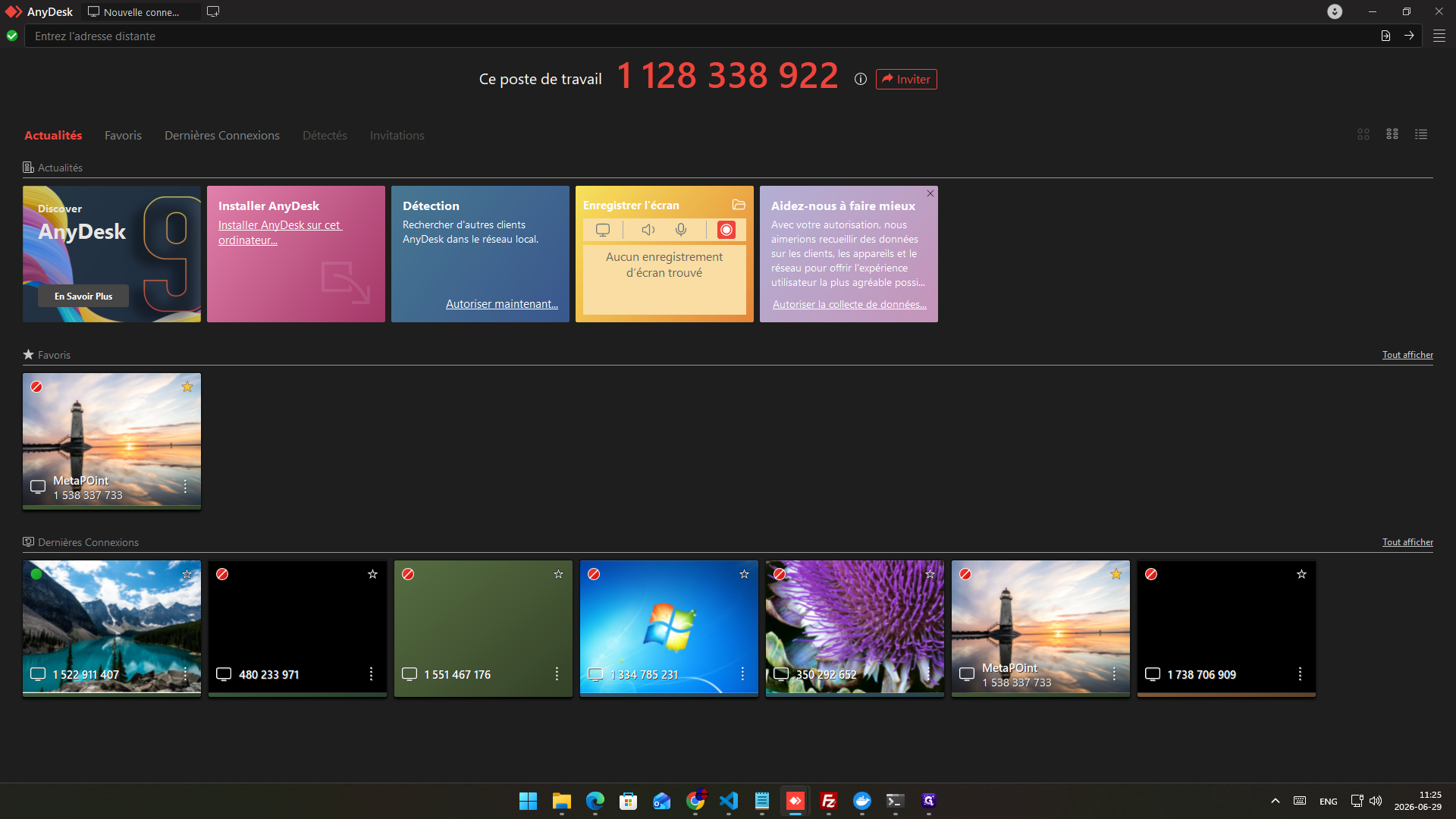This screenshot has height=819, width=1456.
Task: Click the Inviter button
Action: click(x=906, y=79)
